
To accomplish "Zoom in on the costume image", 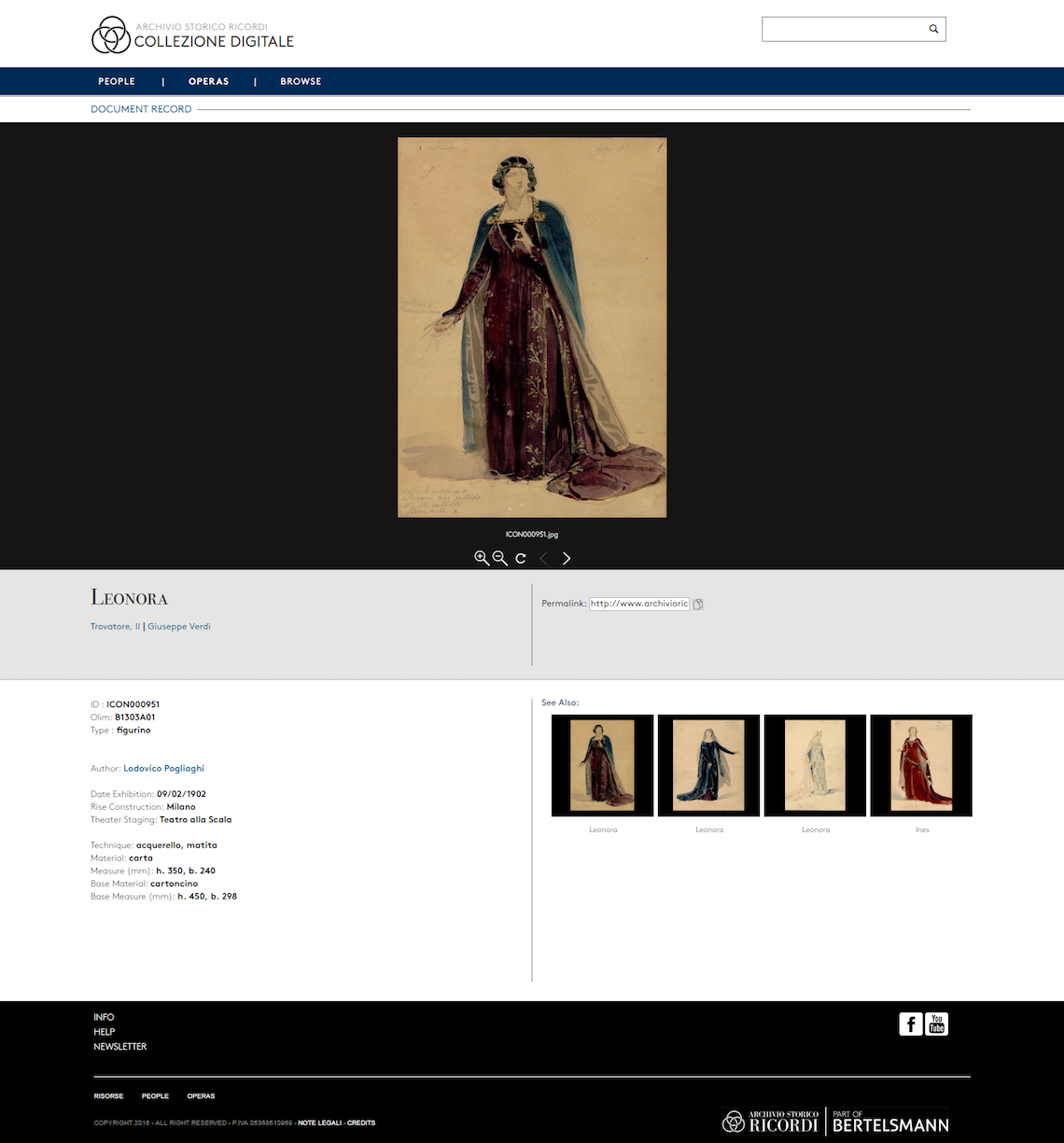I will tap(482, 558).
